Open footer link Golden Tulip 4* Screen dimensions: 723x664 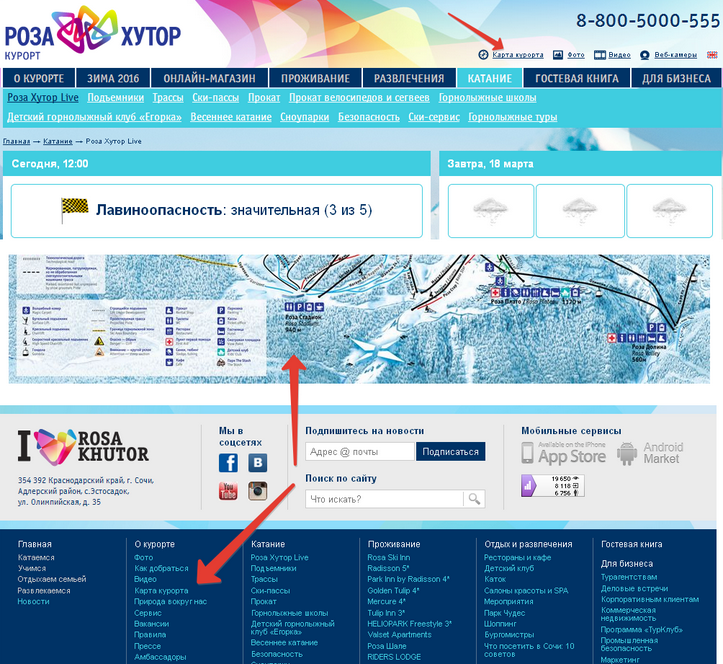point(393,590)
